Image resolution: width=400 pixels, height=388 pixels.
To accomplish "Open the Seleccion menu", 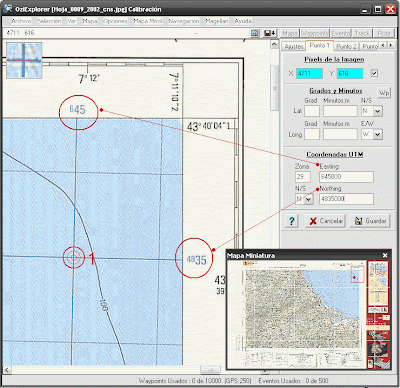I will point(49,21).
